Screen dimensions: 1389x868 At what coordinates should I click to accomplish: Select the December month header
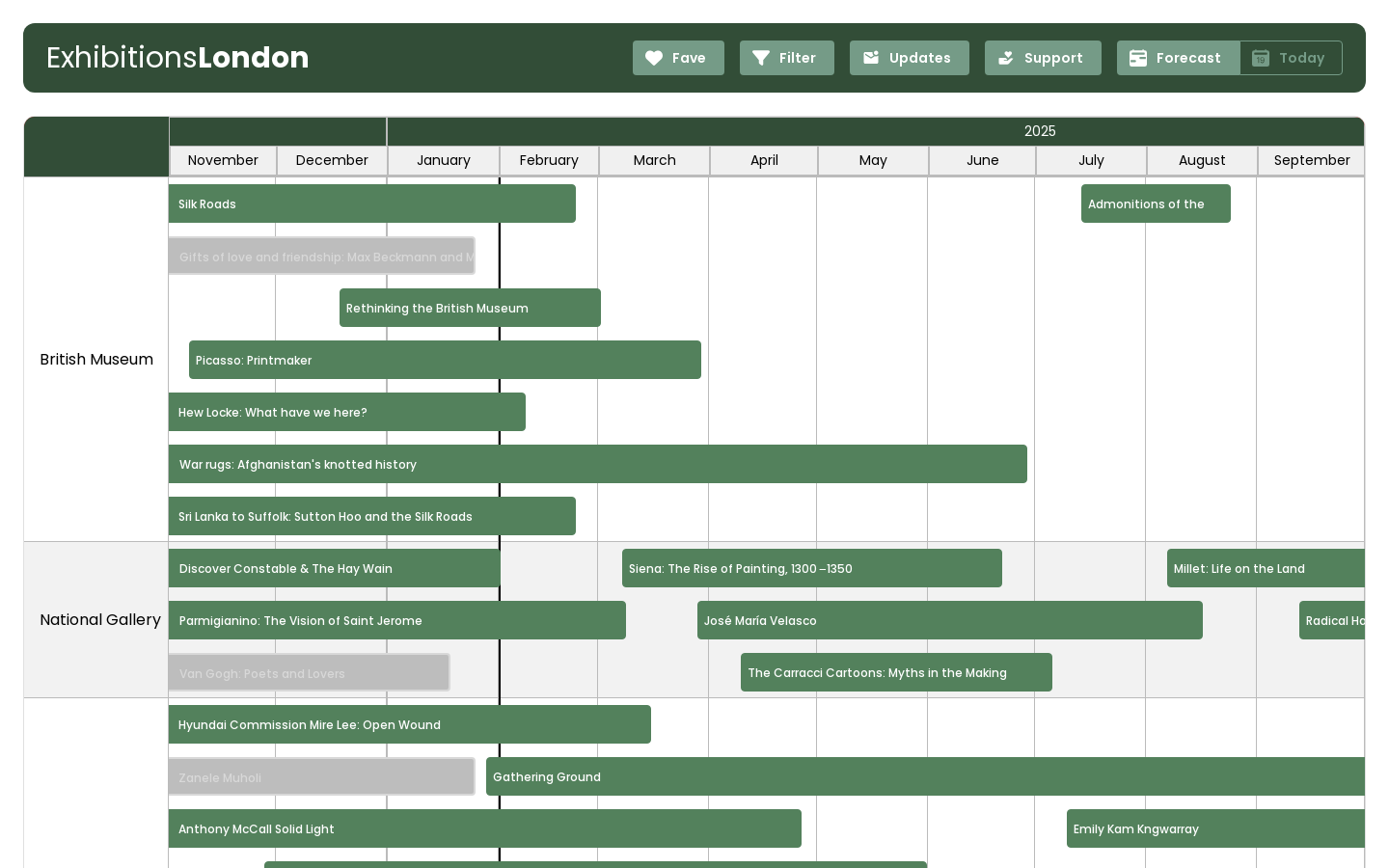tap(332, 160)
